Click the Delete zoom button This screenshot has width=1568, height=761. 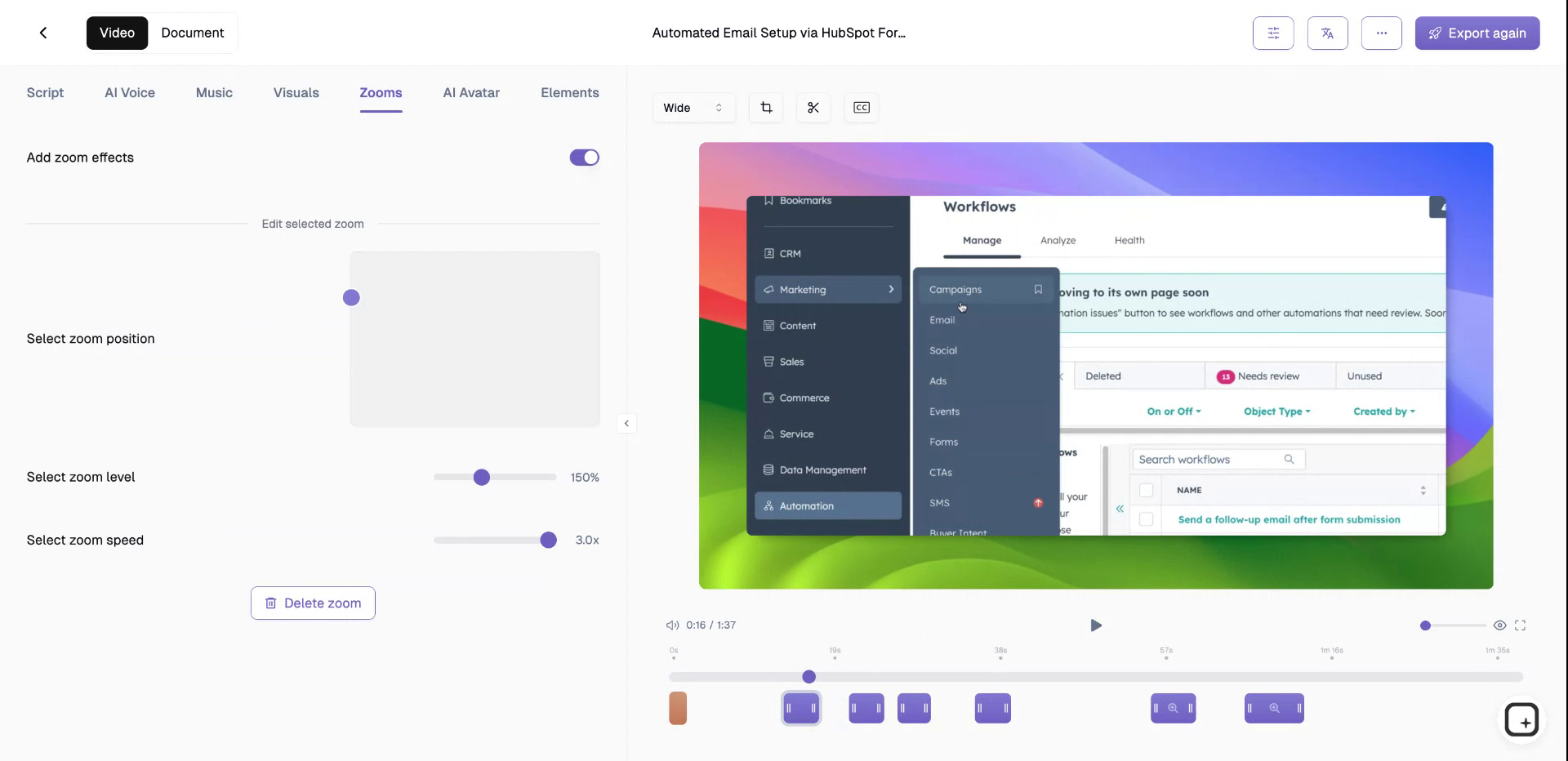313,603
